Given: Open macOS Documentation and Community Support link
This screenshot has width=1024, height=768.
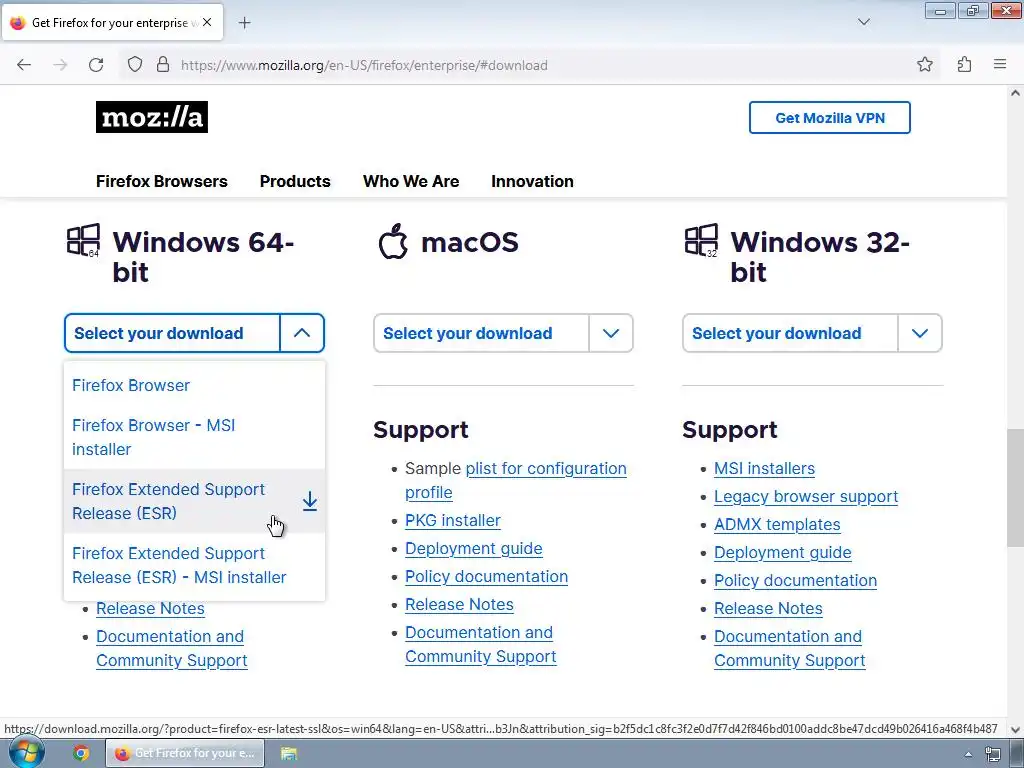Looking at the screenshot, I should 481,645.
